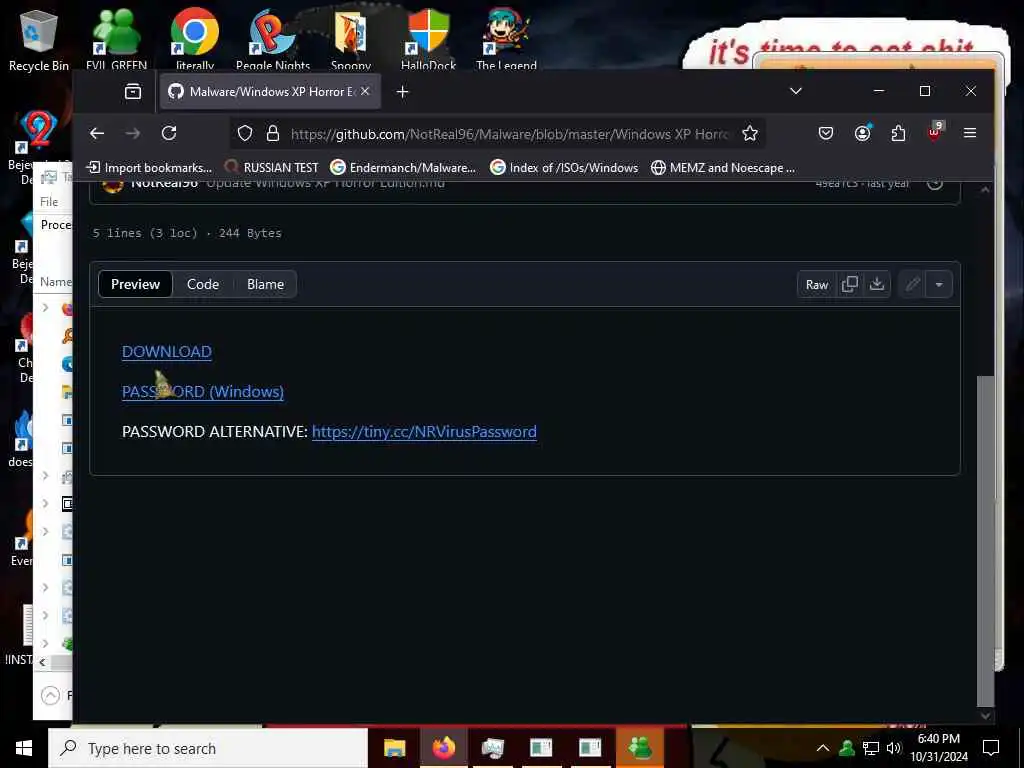Open the Extensions puzzle icon
Image resolution: width=1024 pixels, height=768 pixels.
click(x=898, y=133)
